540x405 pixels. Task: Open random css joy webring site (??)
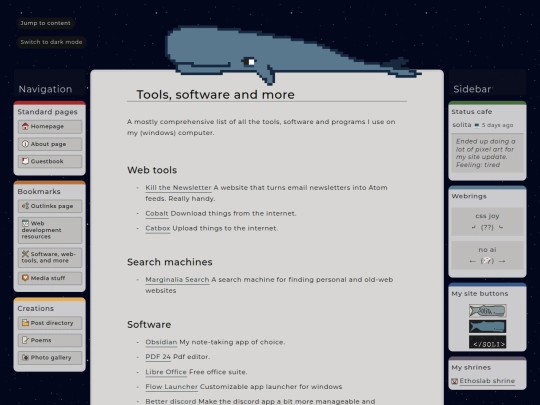point(487,227)
